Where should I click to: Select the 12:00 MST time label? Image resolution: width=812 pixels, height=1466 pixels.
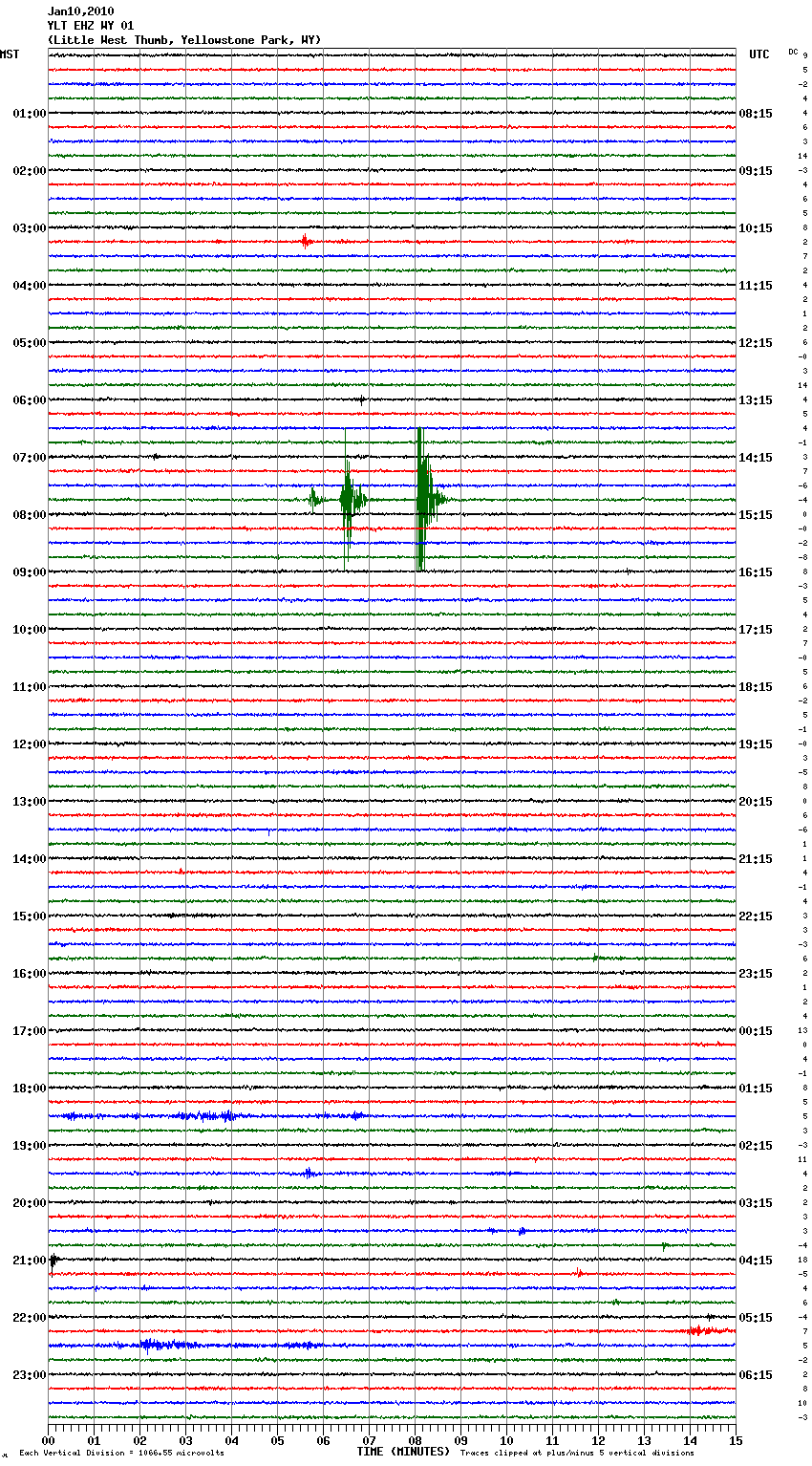(30, 744)
